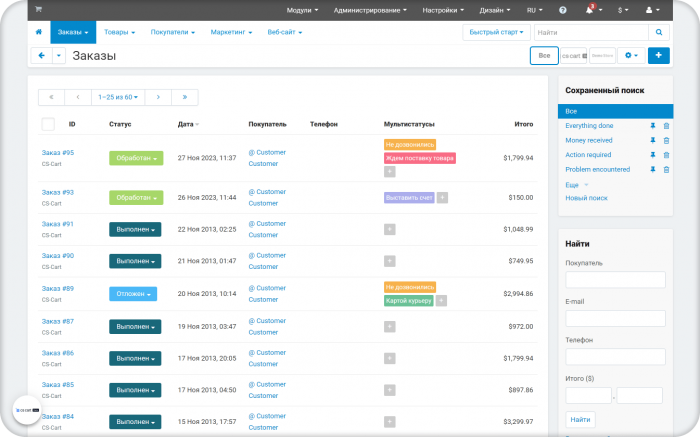The width and height of the screenshot is (700, 437).
Task: Open the RU language selector
Action: pyautogui.click(x=534, y=10)
